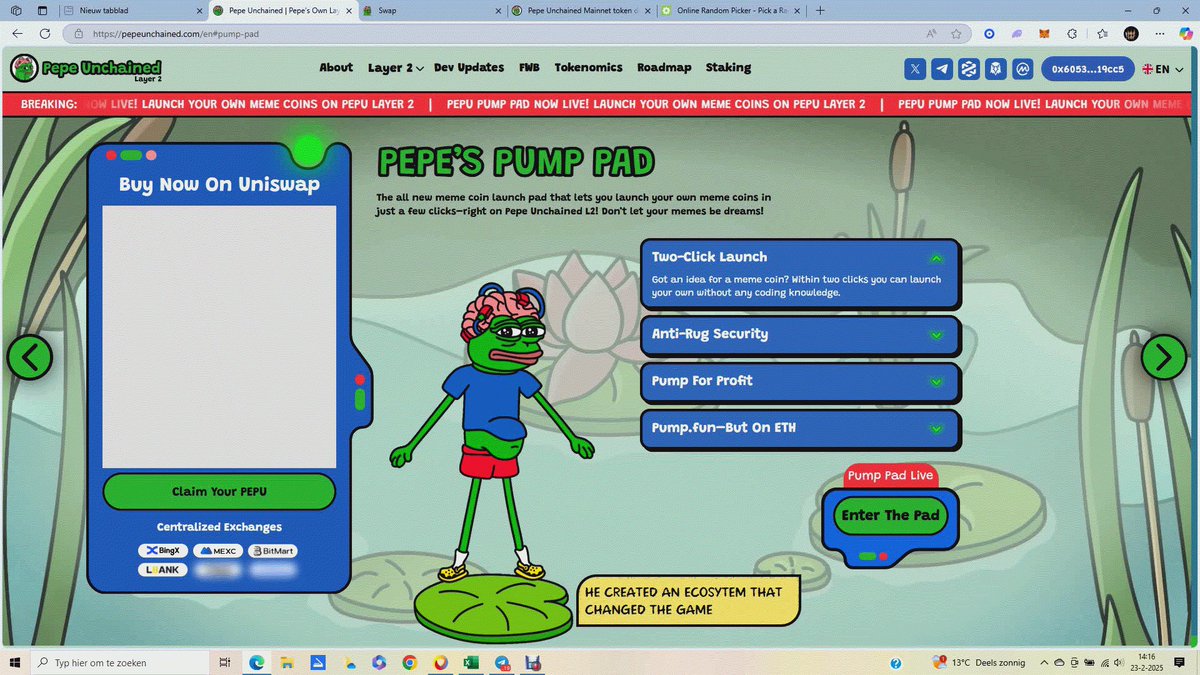Click the purple ghost extension icon
The width and height of the screenshot is (1200, 675).
pyautogui.click(x=1016, y=33)
